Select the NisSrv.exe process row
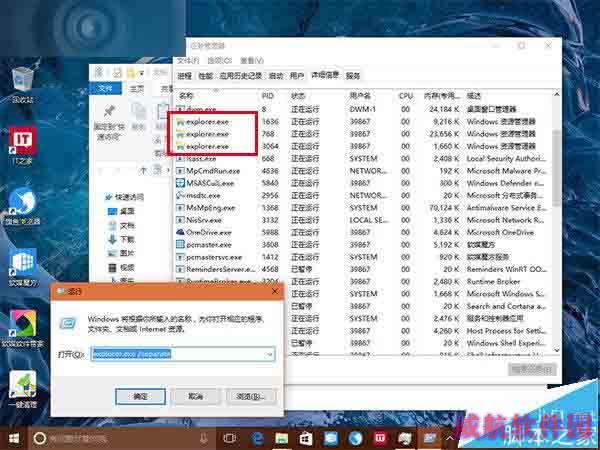This screenshot has width=600, height=450. 364,220
